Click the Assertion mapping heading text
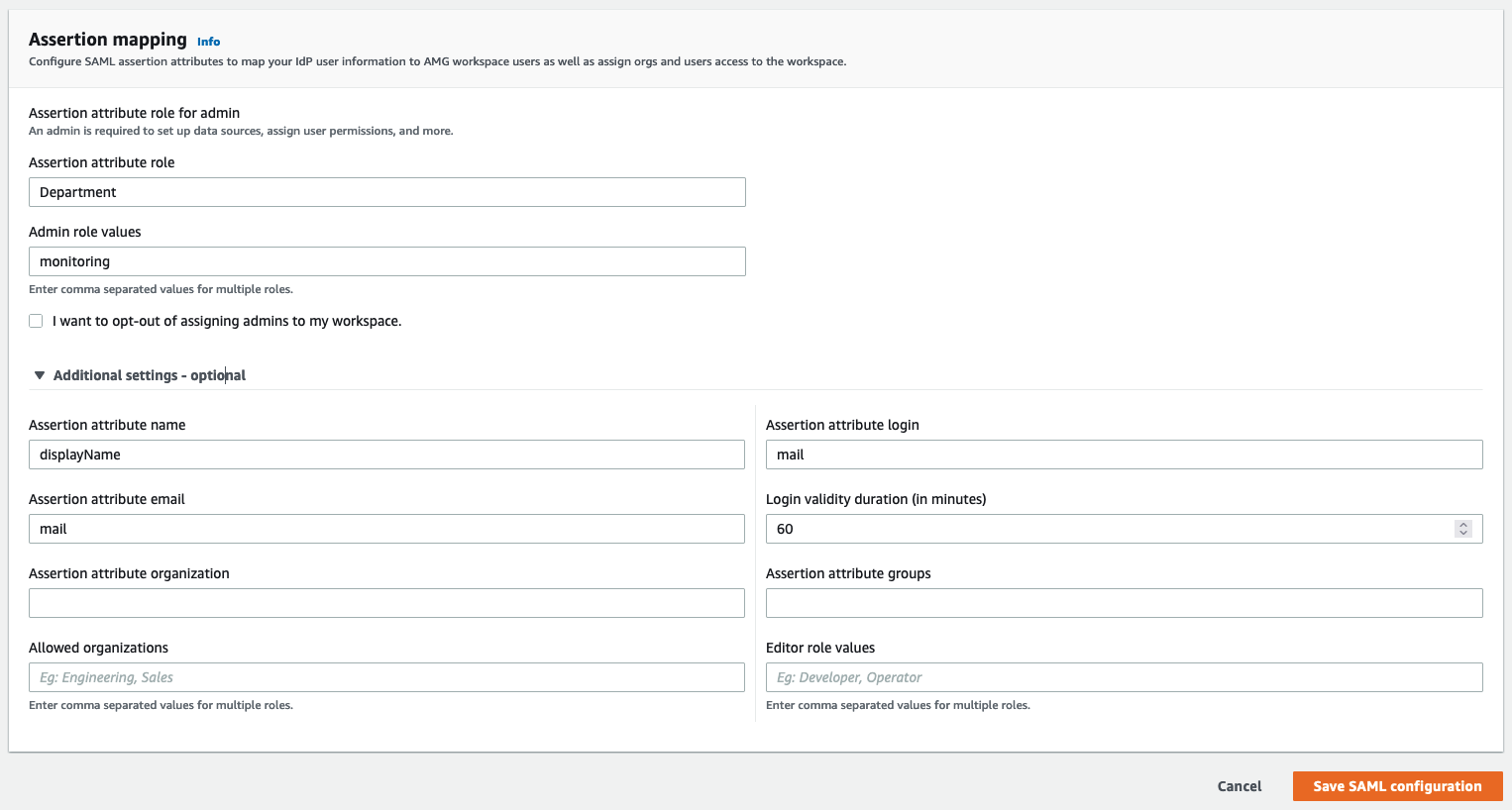1512x810 pixels. [x=108, y=40]
